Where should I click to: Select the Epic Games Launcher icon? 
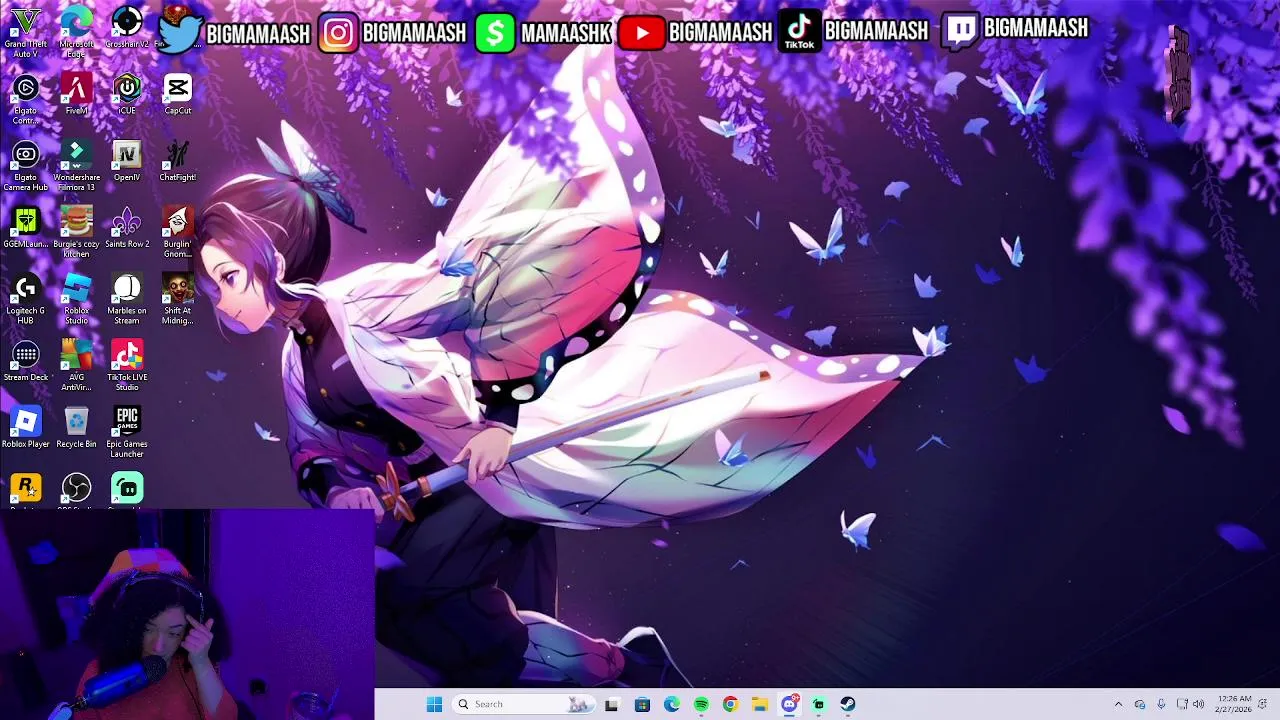pyautogui.click(x=127, y=433)
